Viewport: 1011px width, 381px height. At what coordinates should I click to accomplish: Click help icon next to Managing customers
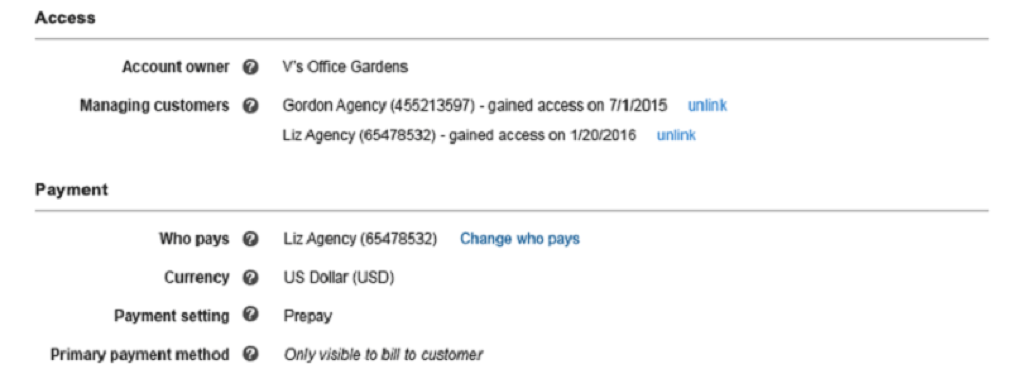[x=251, y=106]
